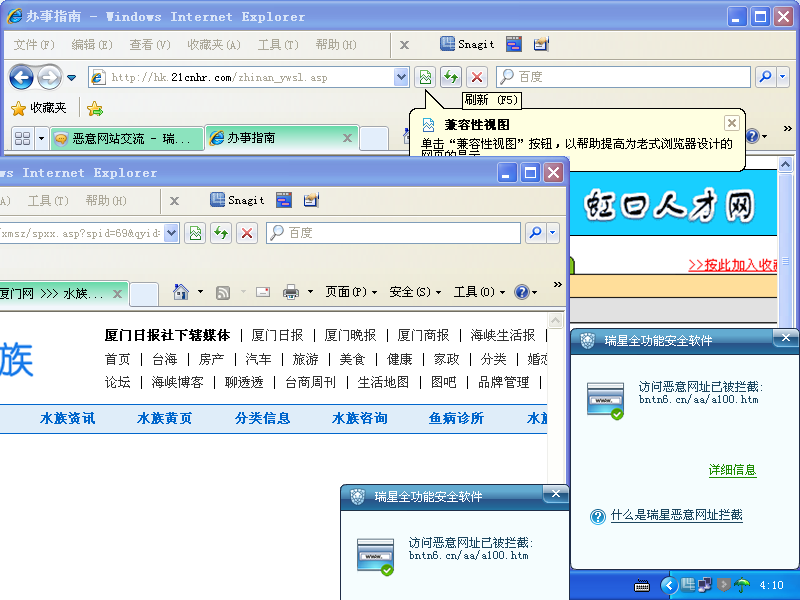Click the 什么是瑞星恶意网址拦截 help link

point(677,515)
